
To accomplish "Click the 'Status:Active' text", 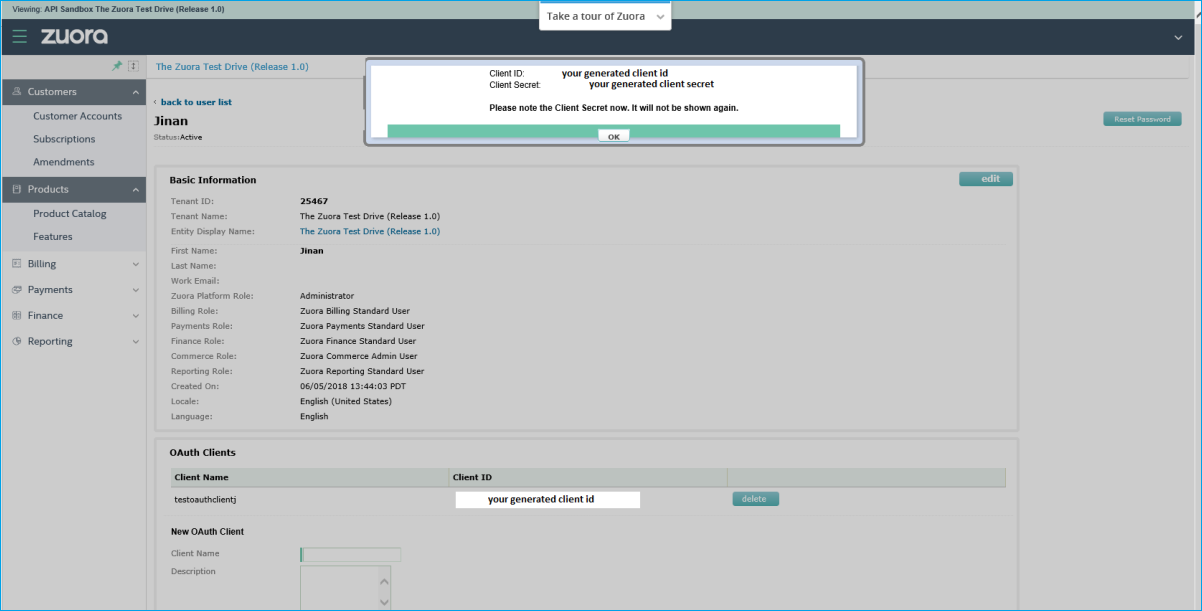I will coord(178,137).
